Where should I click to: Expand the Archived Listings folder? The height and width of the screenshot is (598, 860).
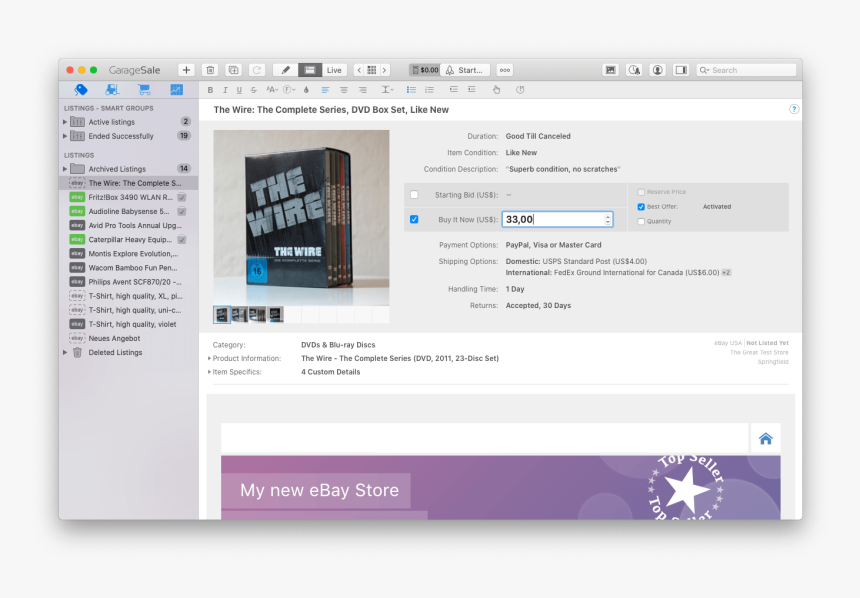tap(66, 168)
